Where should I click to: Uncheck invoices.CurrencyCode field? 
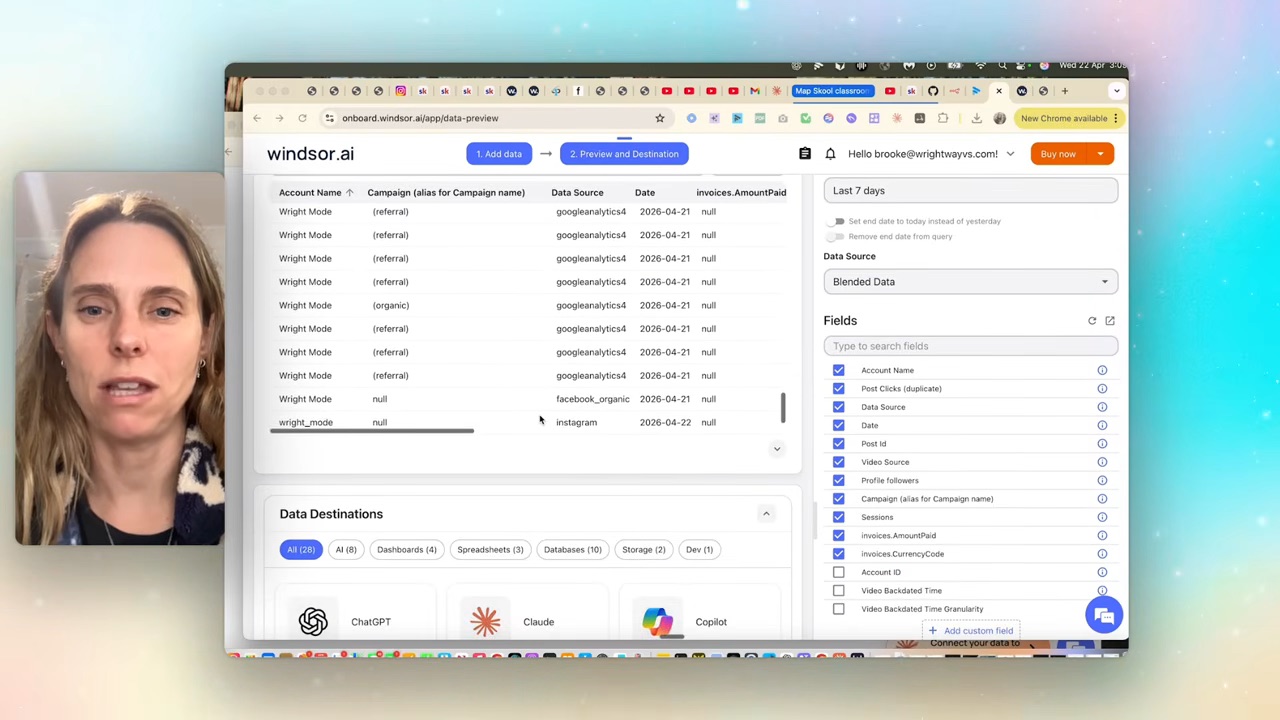click(x=839, y=554)
